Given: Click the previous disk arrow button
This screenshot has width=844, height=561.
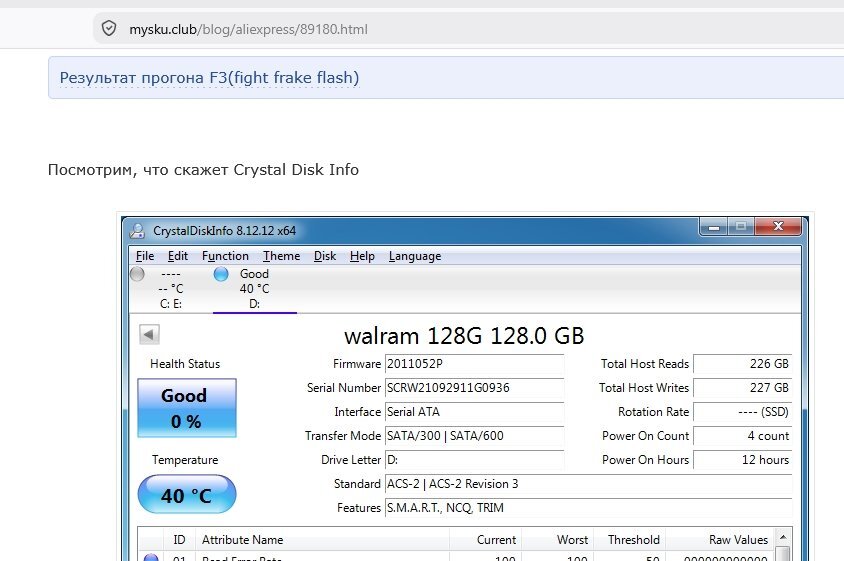Looking at the screenshot, I should pyautogui.click(x=149, y=334).
